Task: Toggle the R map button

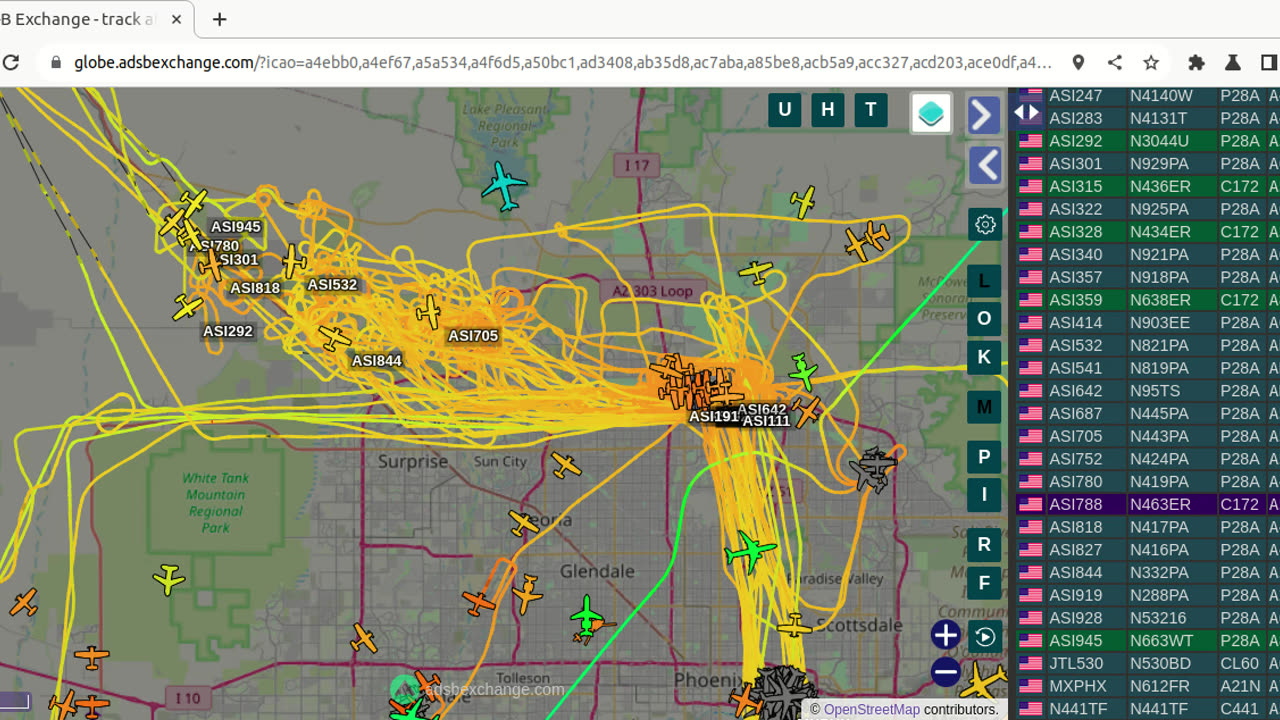Action: click(x=984, y=545)
